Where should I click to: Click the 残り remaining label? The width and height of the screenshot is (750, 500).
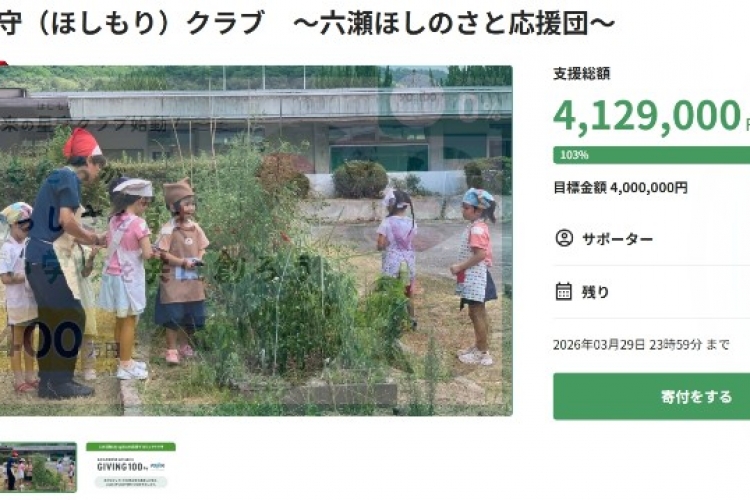pos(595,292)
